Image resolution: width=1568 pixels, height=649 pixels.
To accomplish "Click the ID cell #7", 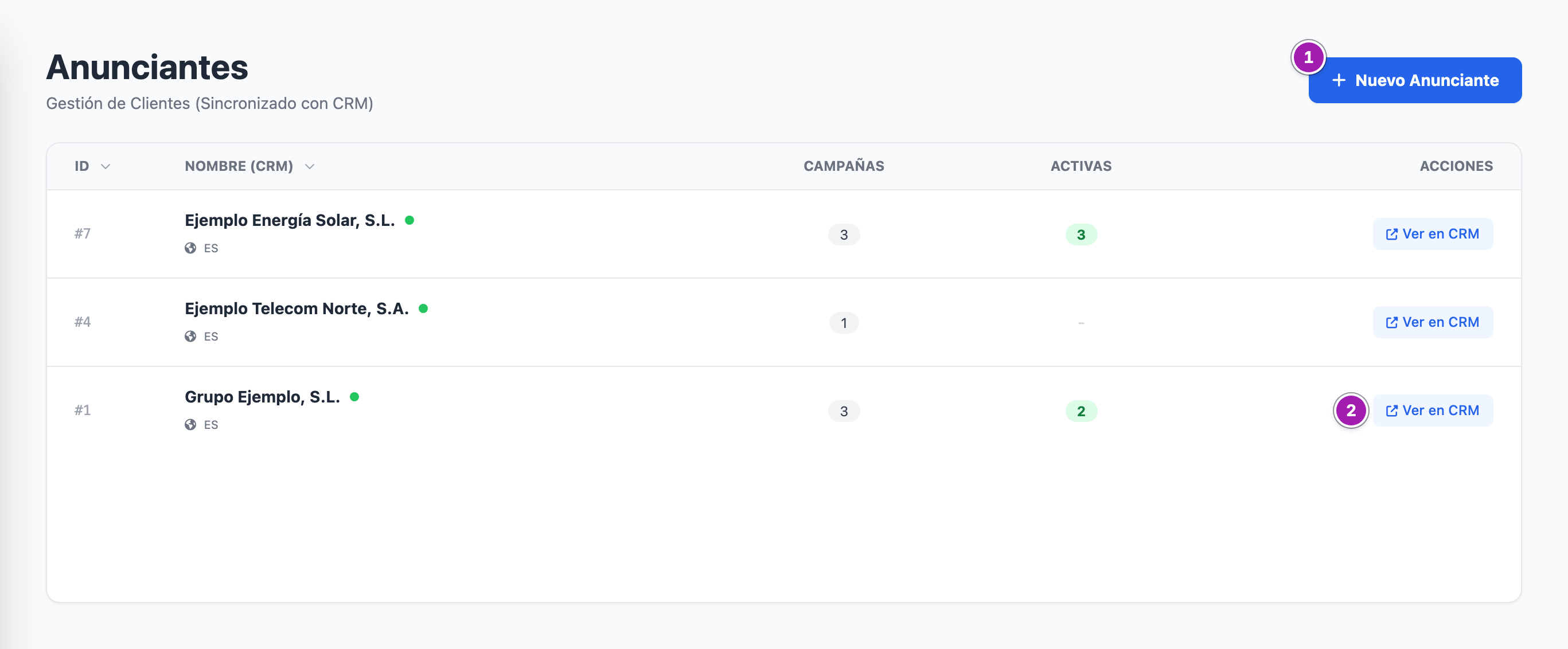I will tap(82, 233).
